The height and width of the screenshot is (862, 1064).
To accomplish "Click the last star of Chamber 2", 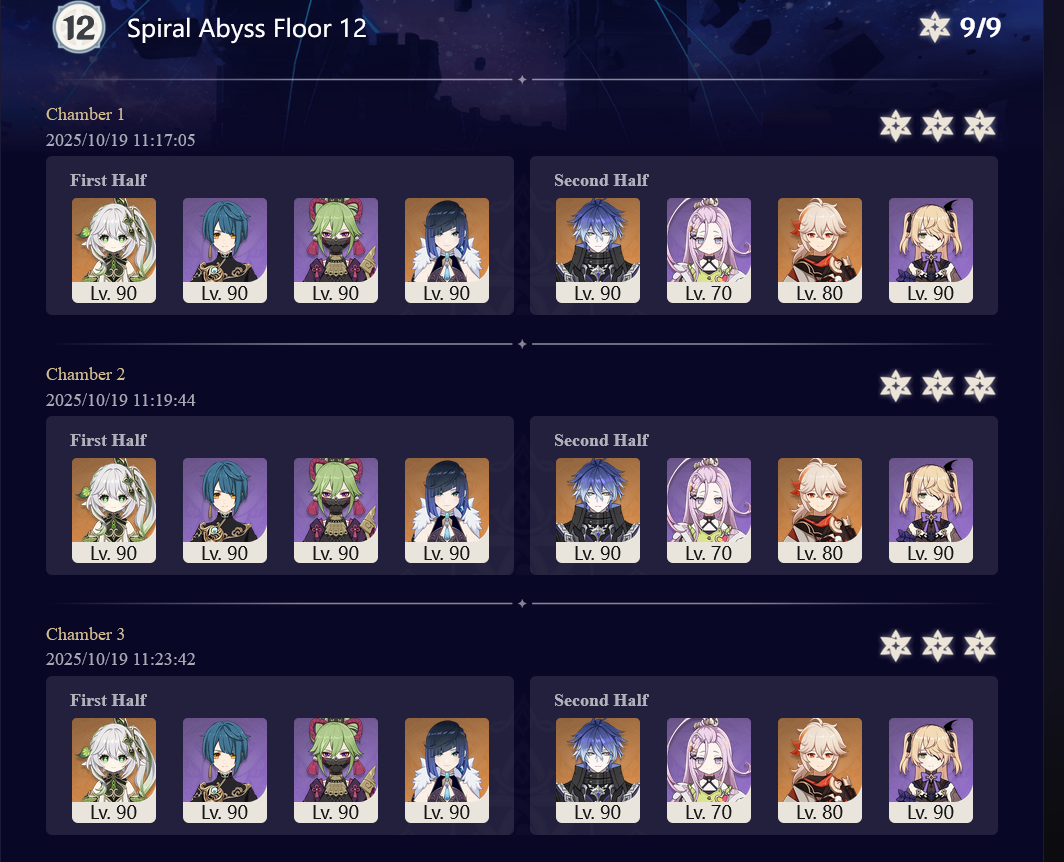I will click(x=979, y=386).
